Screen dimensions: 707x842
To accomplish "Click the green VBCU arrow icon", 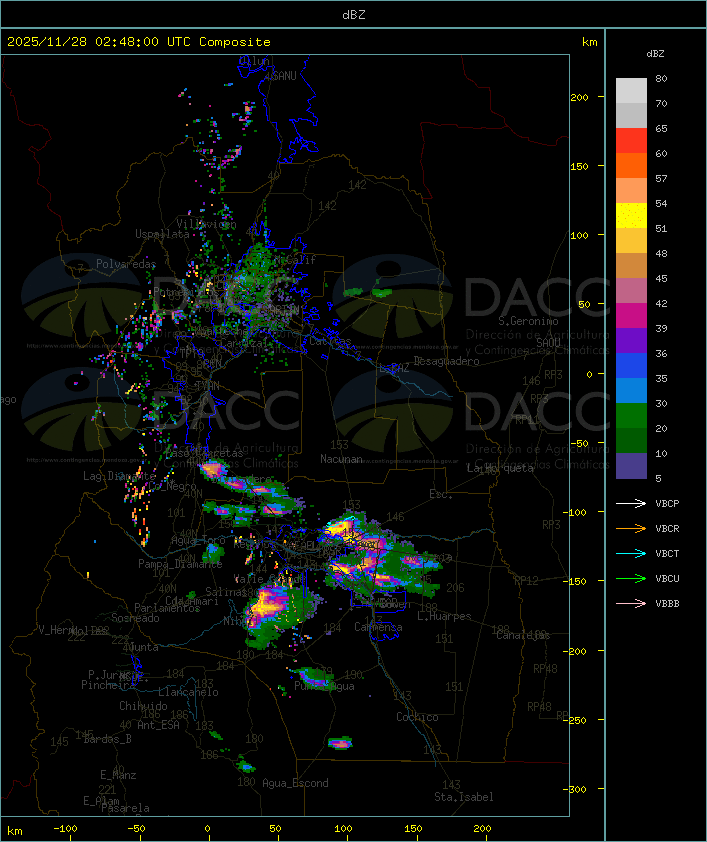I will click(x=631, y=578).
